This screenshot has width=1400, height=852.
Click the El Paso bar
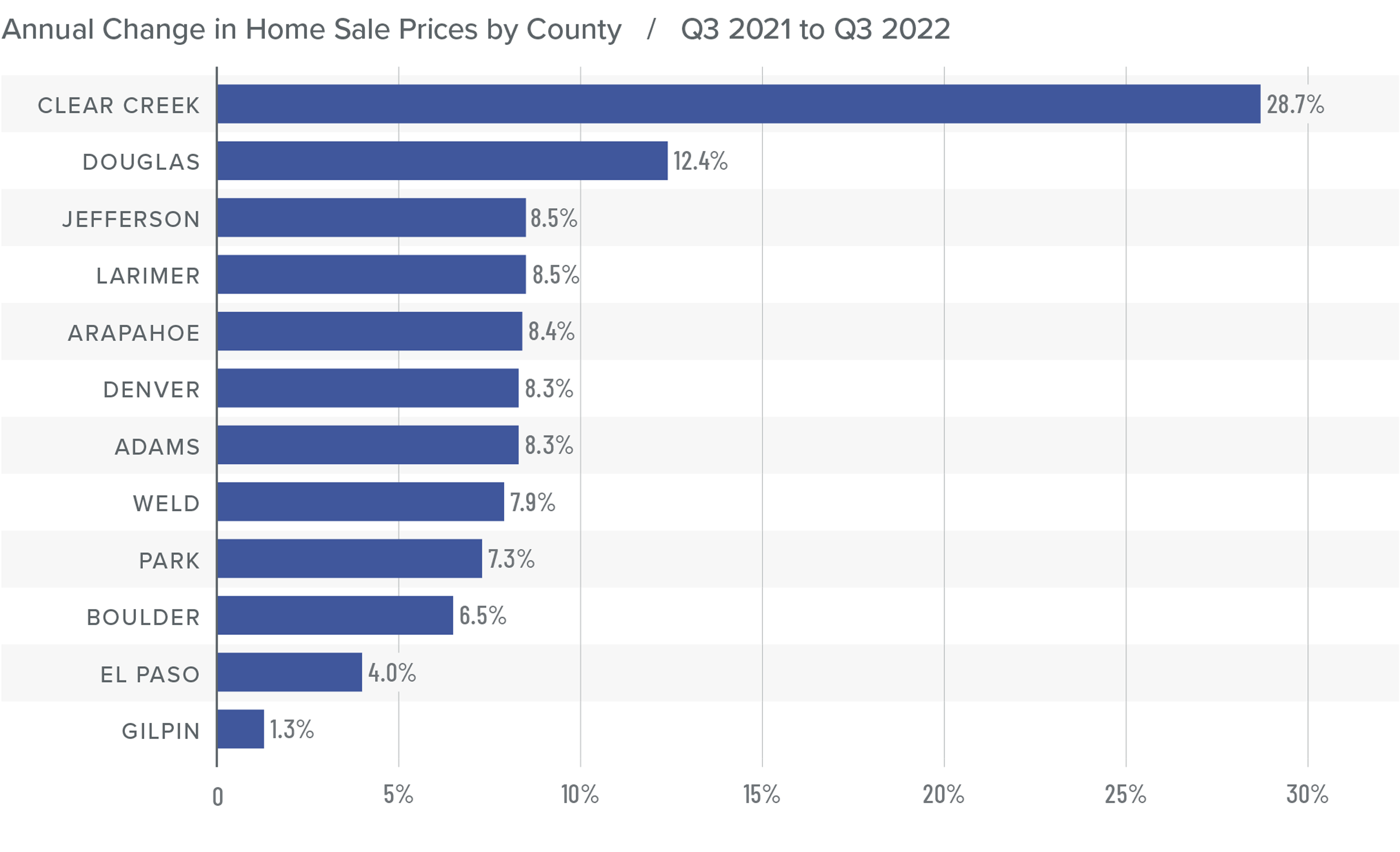click(289, 672)
